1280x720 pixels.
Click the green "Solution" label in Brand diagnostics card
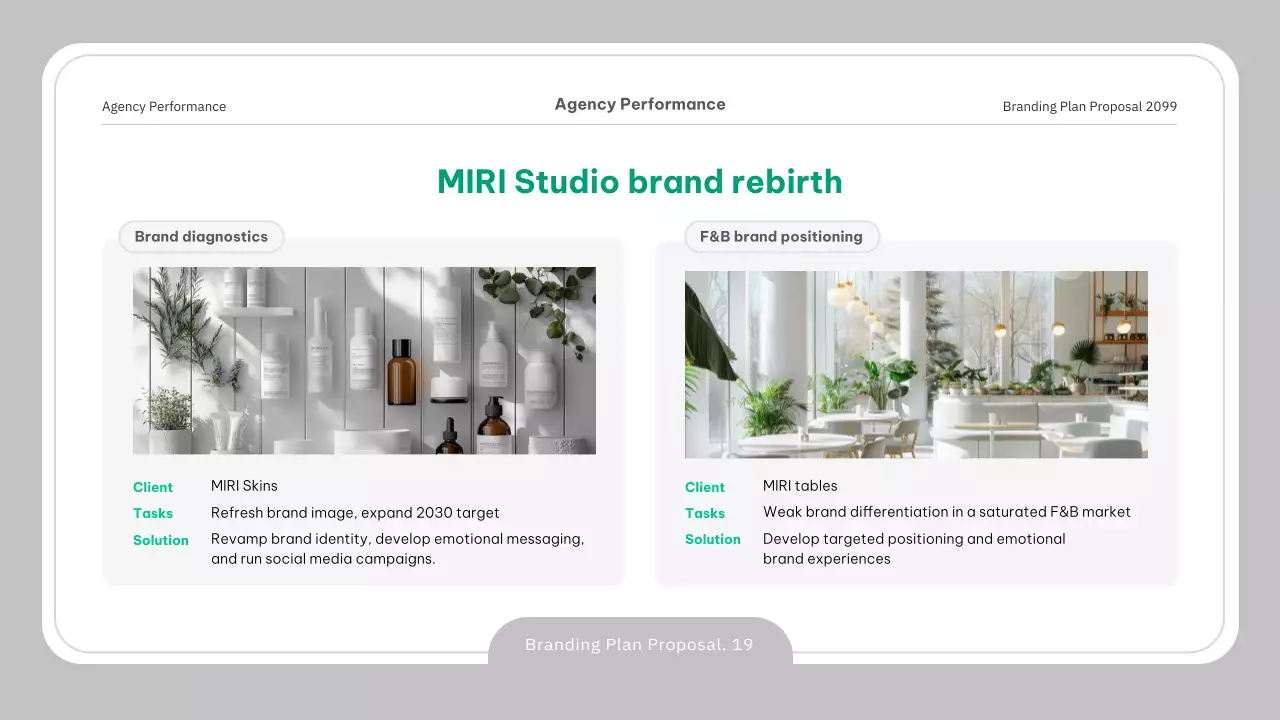coord(161,540)
